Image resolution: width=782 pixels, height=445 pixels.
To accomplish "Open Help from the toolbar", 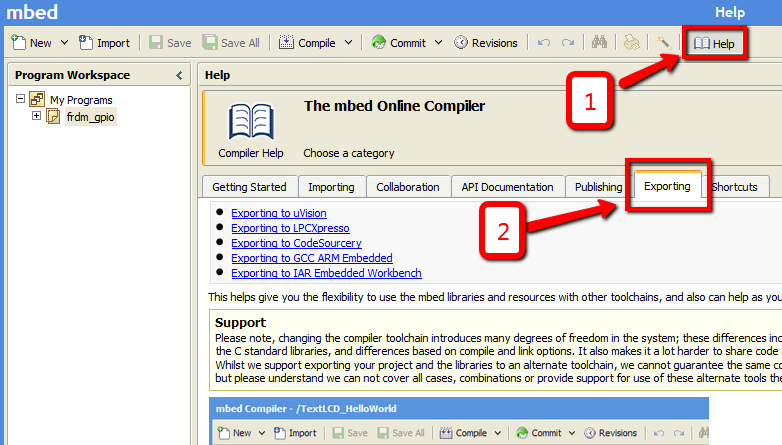I will point(714,43).
